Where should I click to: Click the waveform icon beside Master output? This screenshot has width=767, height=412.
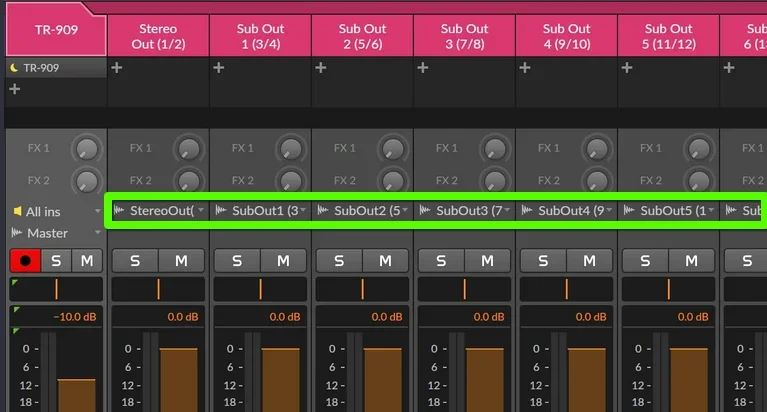tap(17, 233)
